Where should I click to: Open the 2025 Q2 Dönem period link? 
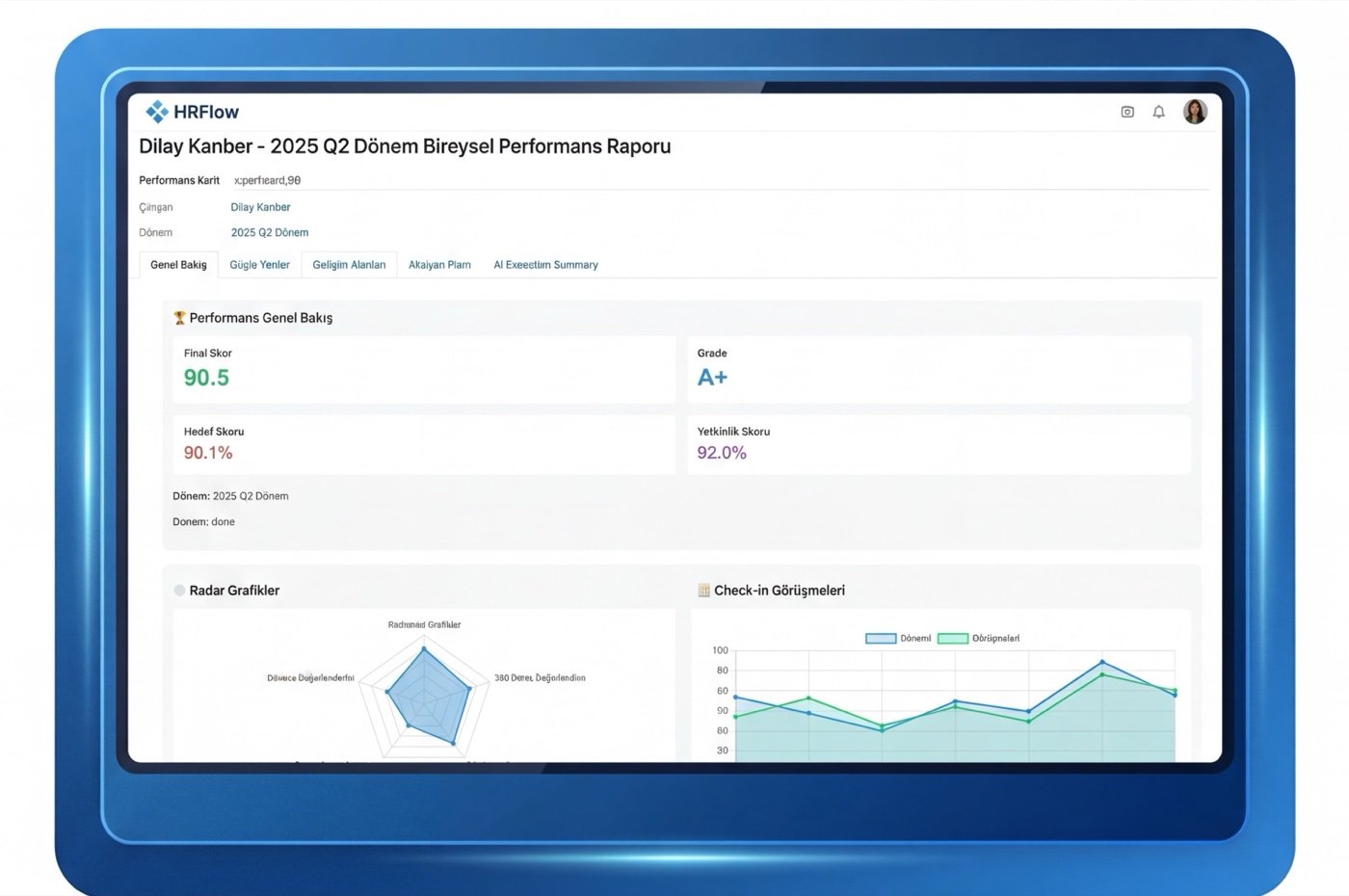click(x=270, y=232)
